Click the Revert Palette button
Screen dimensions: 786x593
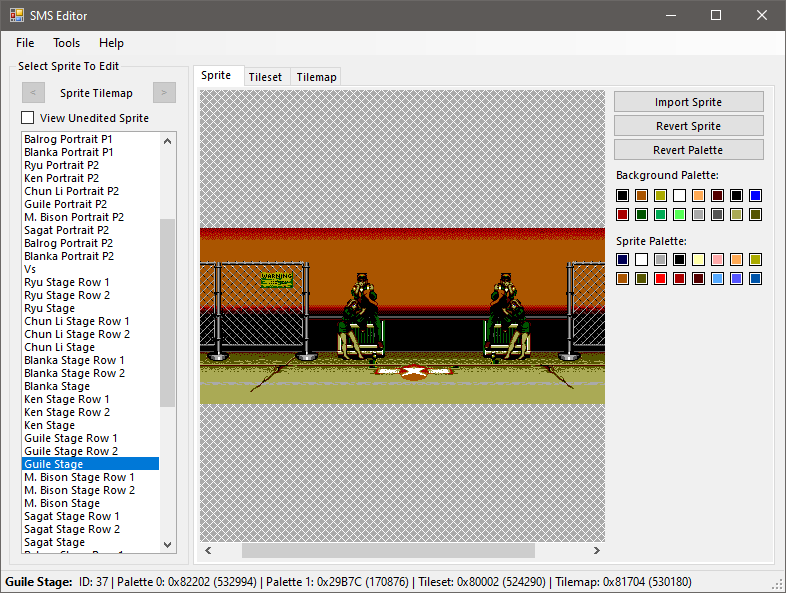[x=689, y=150]
